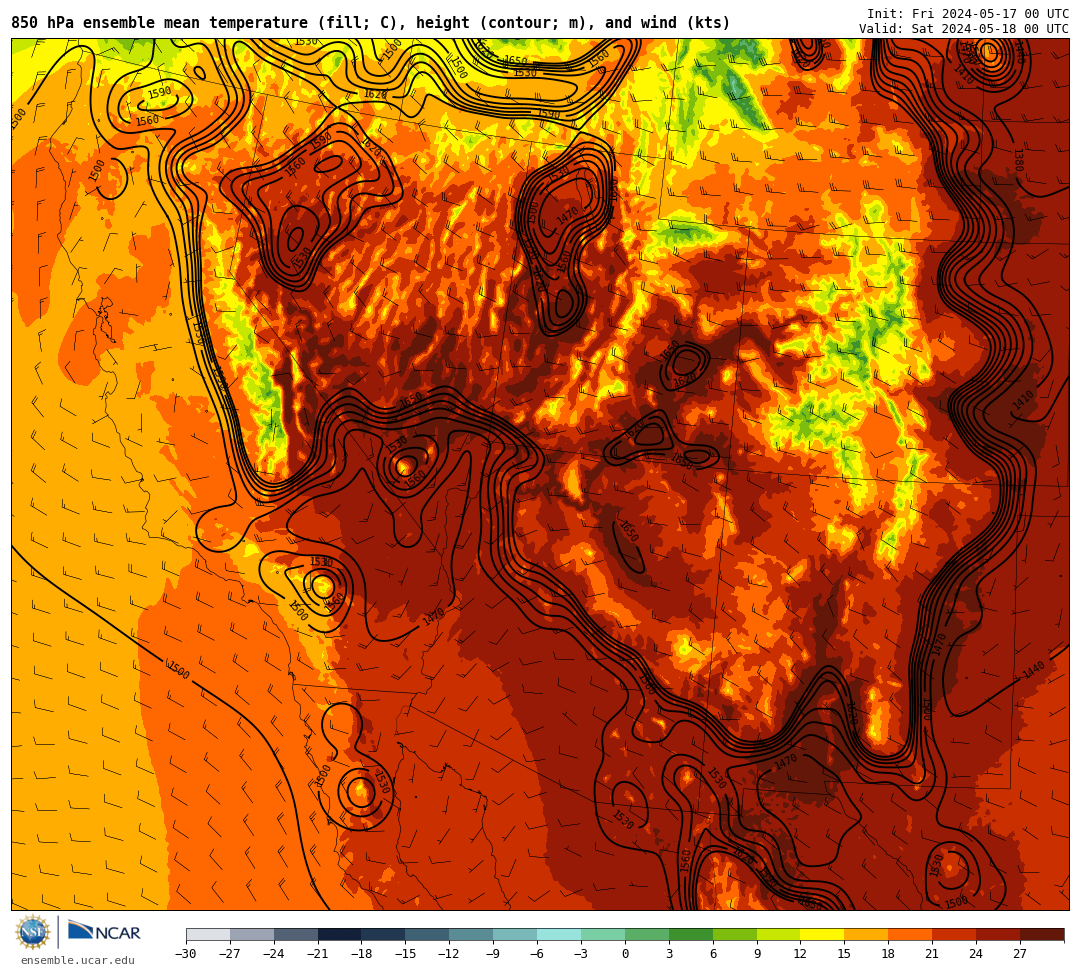Click the 27 colorbar tick label

pos(1020,954)
